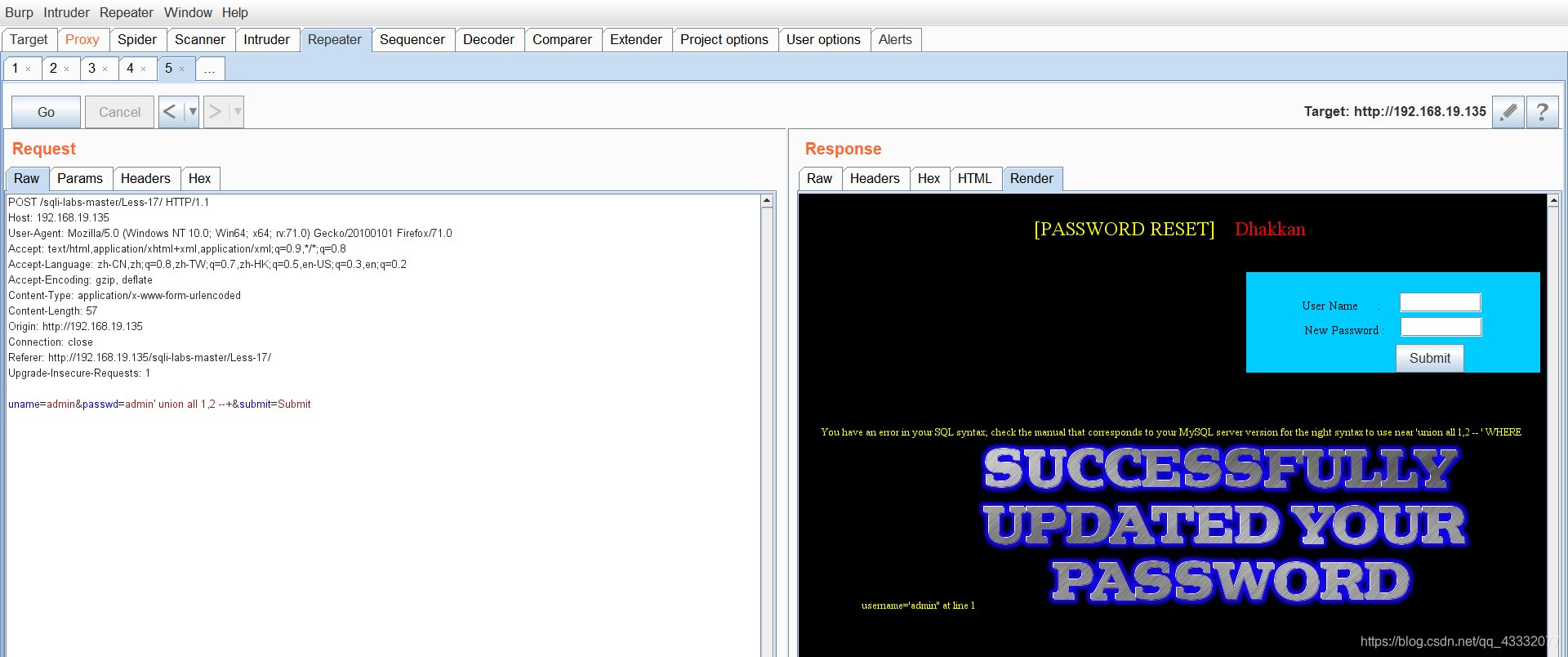The height and width of the screenshot is (657, 1568).
Task: Go forward to next request arrow
Action: pyautogui.click(x=215, y=112)
